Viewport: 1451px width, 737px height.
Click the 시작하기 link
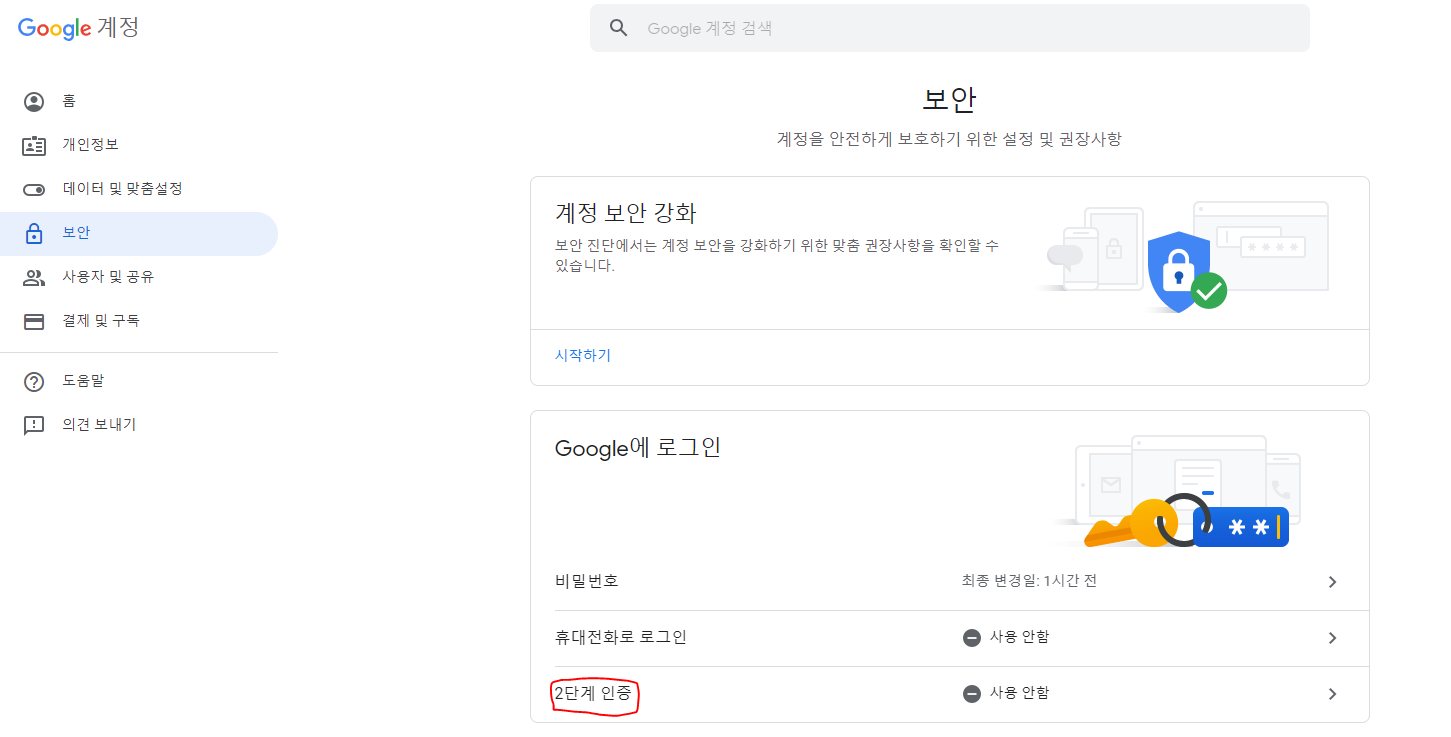pos(583,355)
